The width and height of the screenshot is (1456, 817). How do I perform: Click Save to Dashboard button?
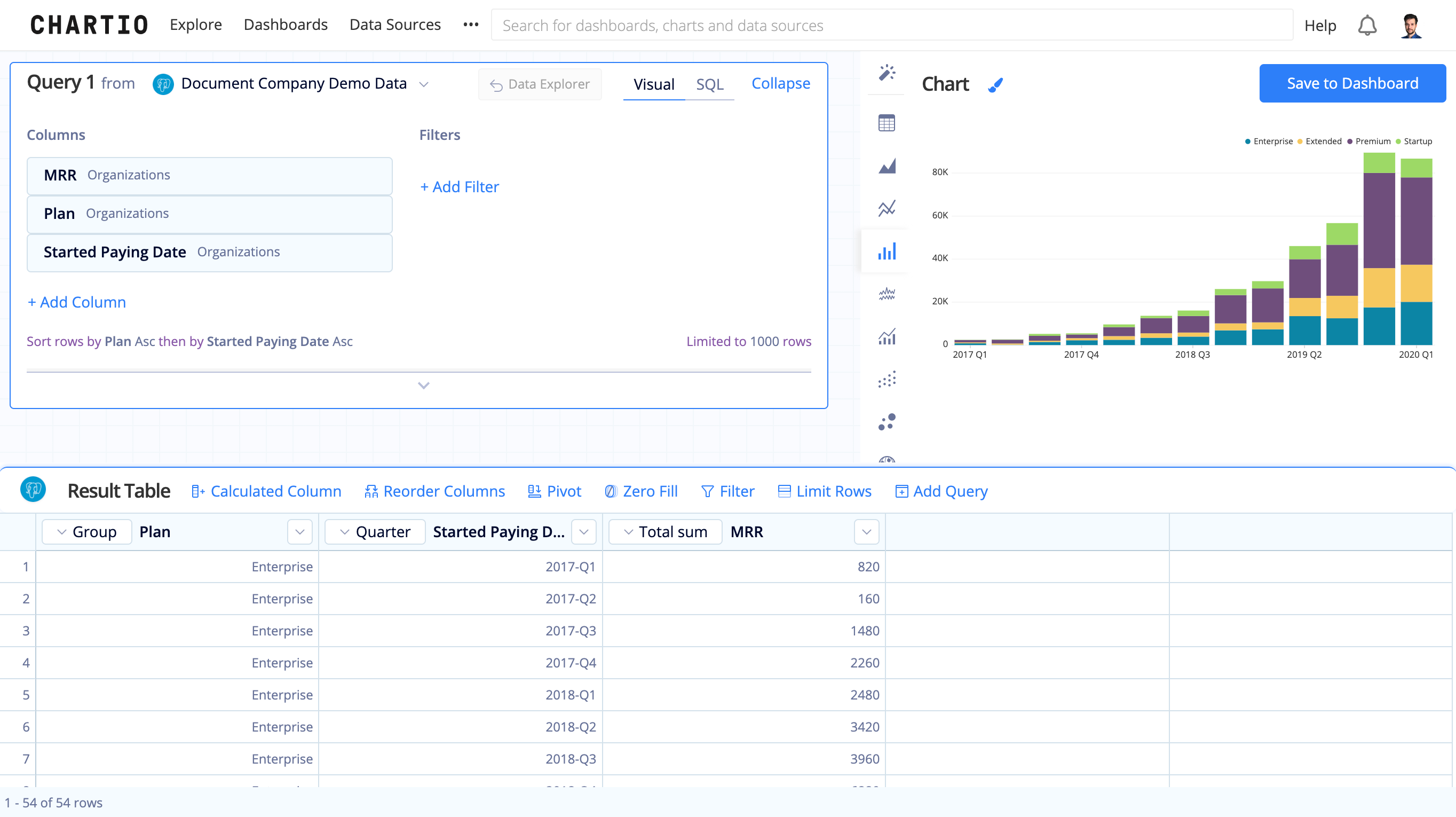[x=1352, y=83]
